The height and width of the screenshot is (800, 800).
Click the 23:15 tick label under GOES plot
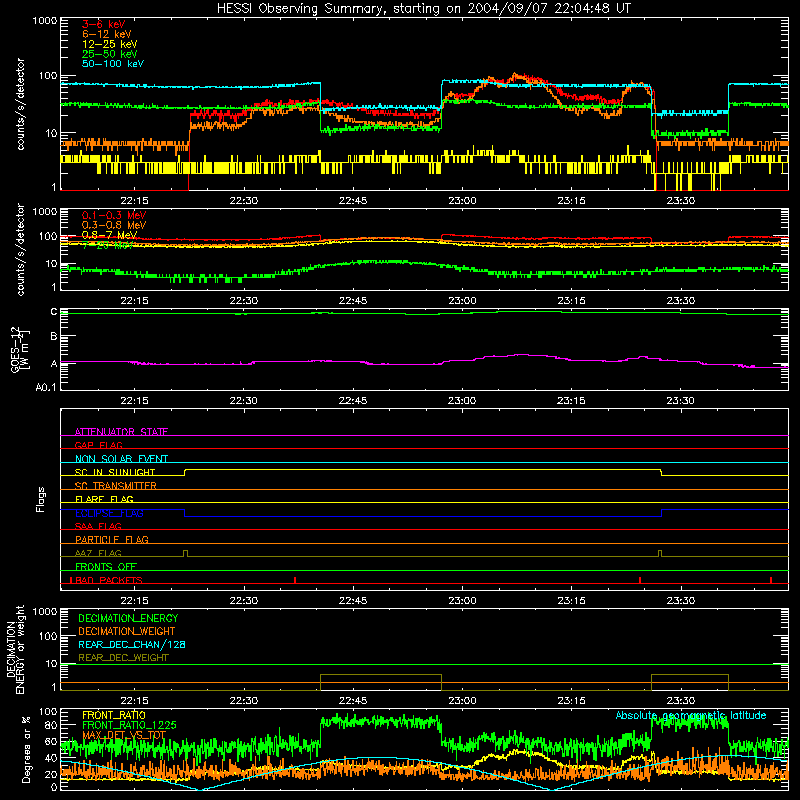tap(571, 401)
